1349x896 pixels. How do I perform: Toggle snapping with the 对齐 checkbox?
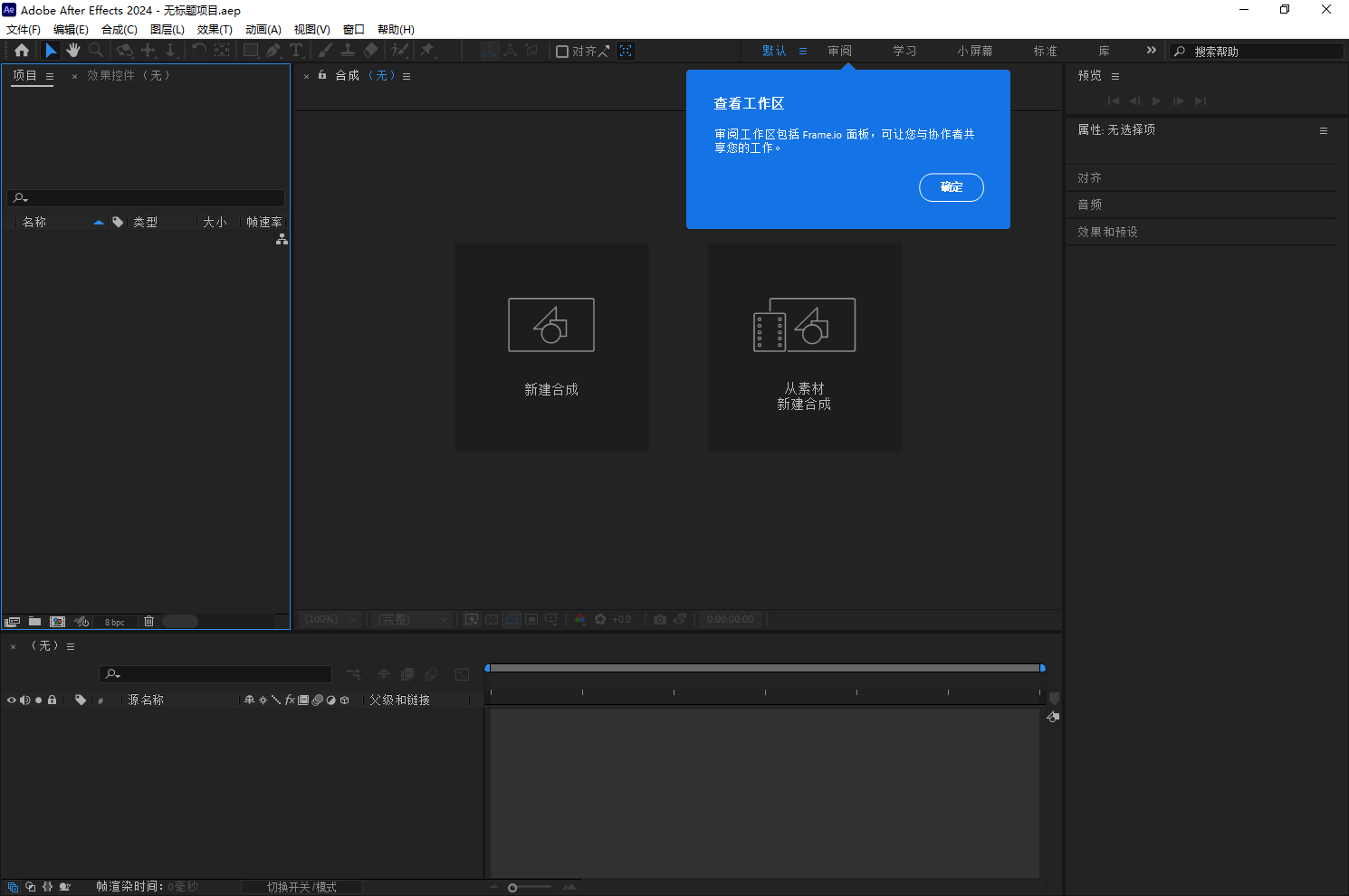point(561,51)
